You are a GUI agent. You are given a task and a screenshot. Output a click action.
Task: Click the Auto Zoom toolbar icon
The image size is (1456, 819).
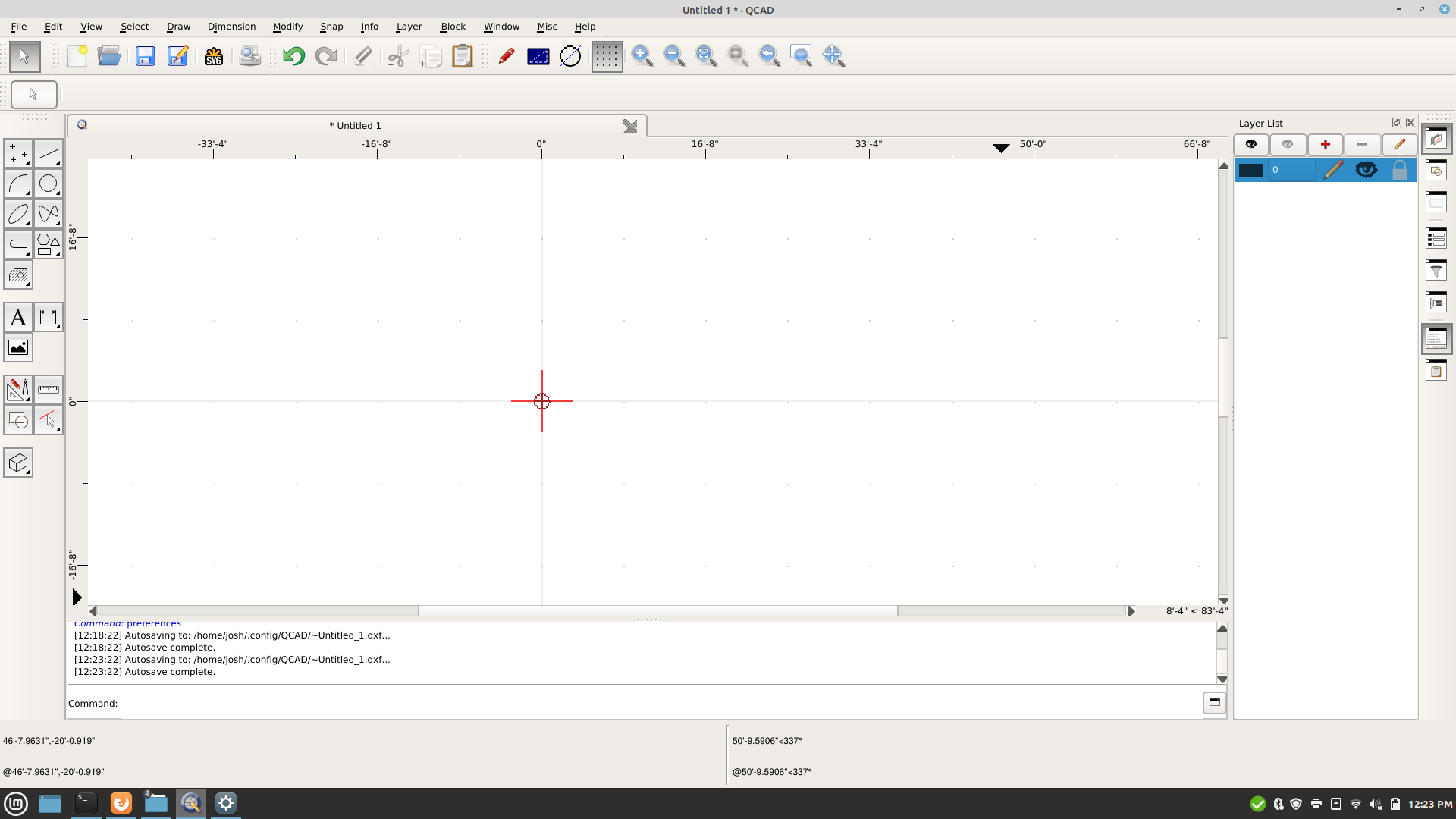click(x=706, y=56)
